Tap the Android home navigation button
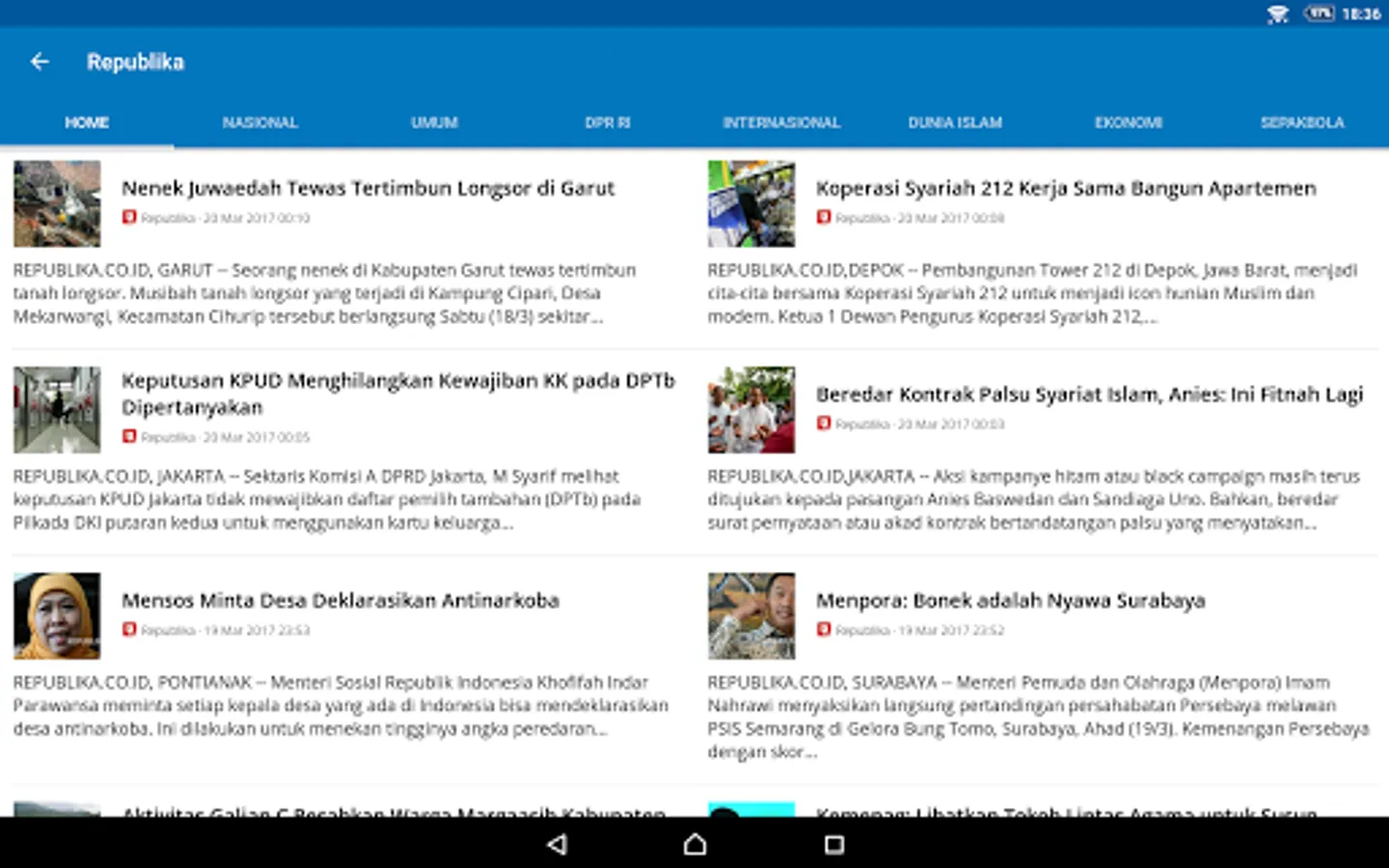The width and height of the screenshot is (1389, 868). (694, 845)
